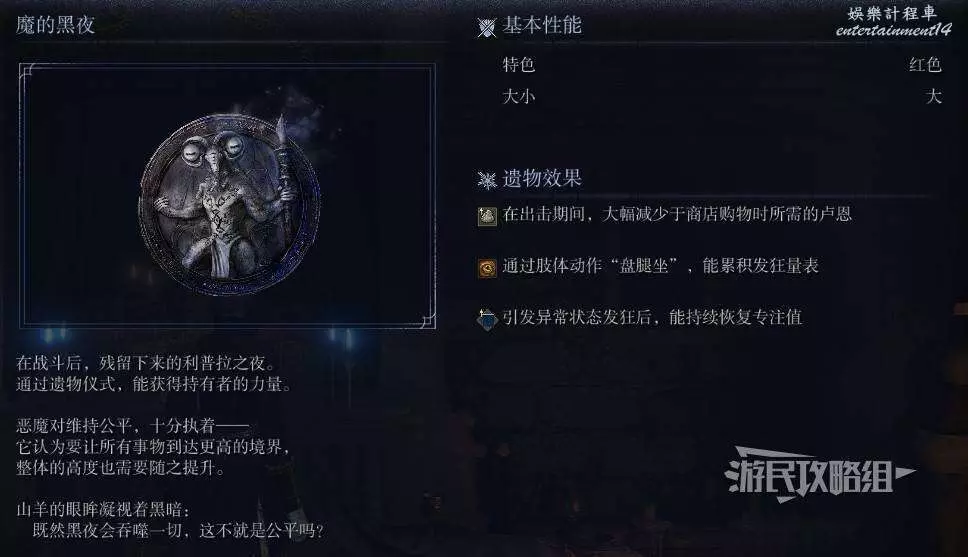Click the goat demon relic medallion image
The height and width of the screenshot is (557, 968).
[x=230, y=204]
